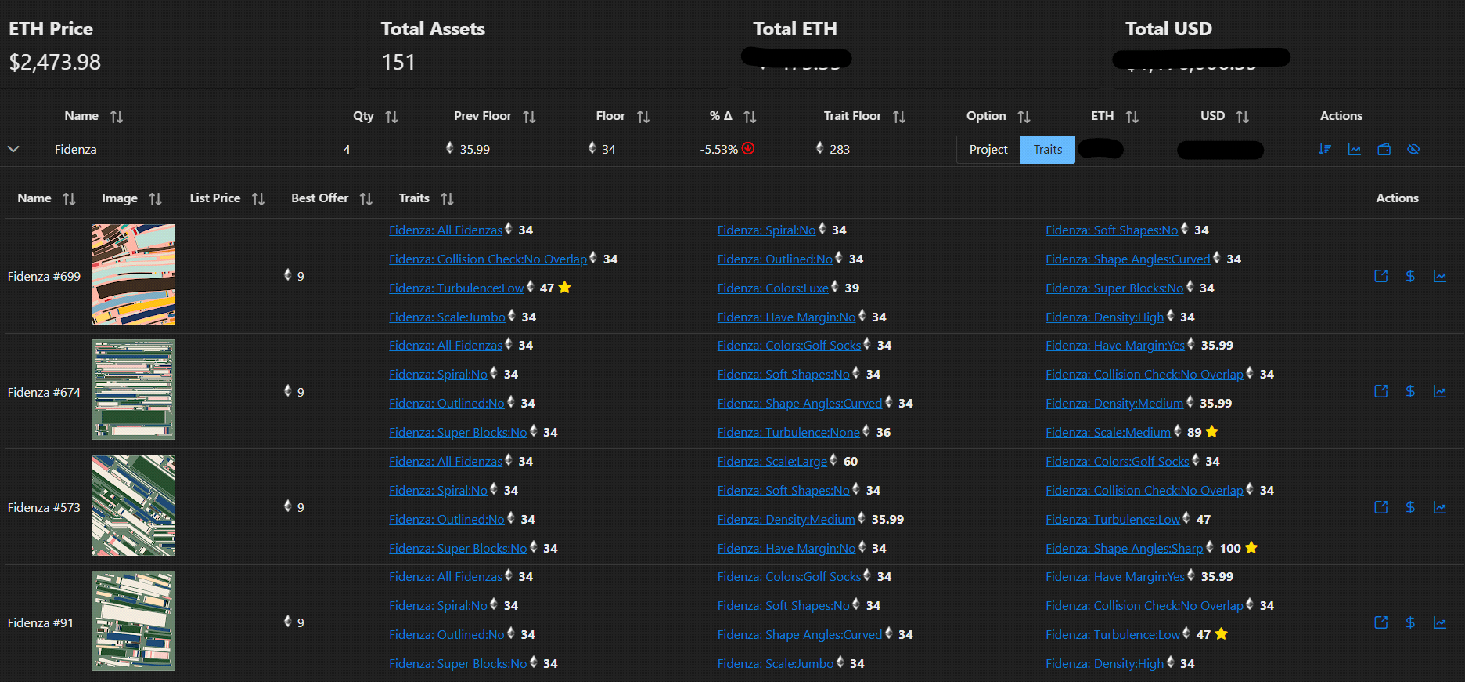Screen dimensions: 1465x682
Task: Select the Fidenza #573 name cell
Action: coord(44,507)
